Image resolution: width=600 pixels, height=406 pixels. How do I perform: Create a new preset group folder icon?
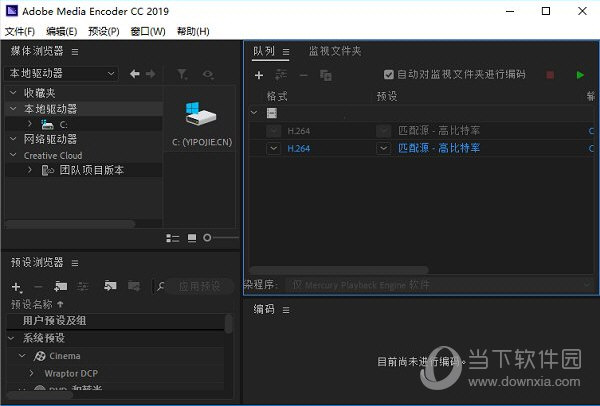60,286
